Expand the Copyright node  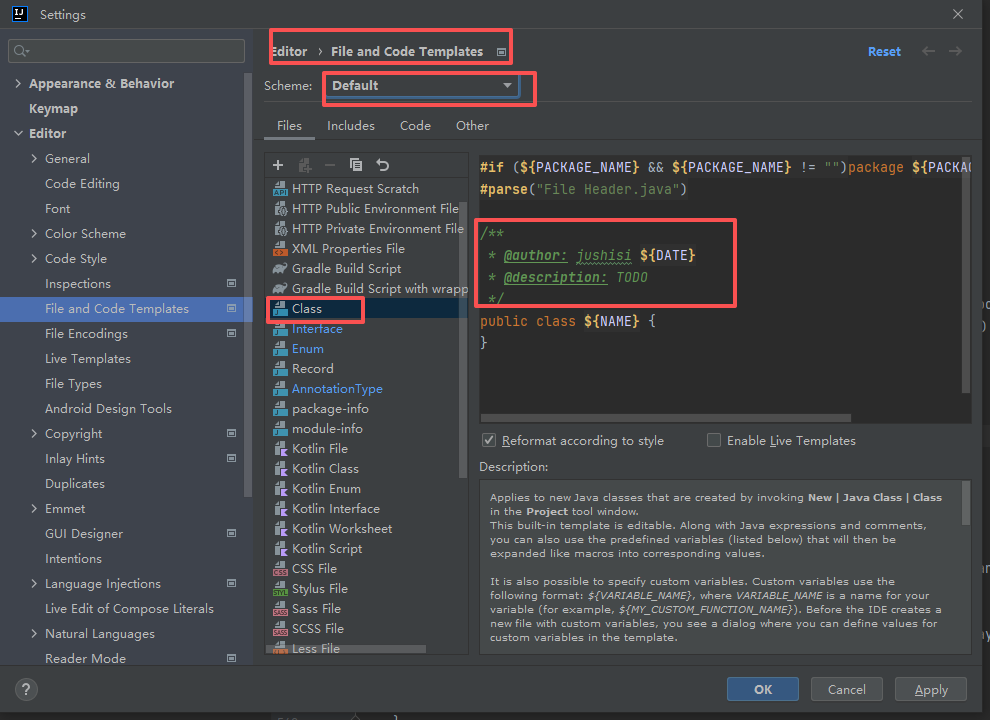[x=34, y=433]
